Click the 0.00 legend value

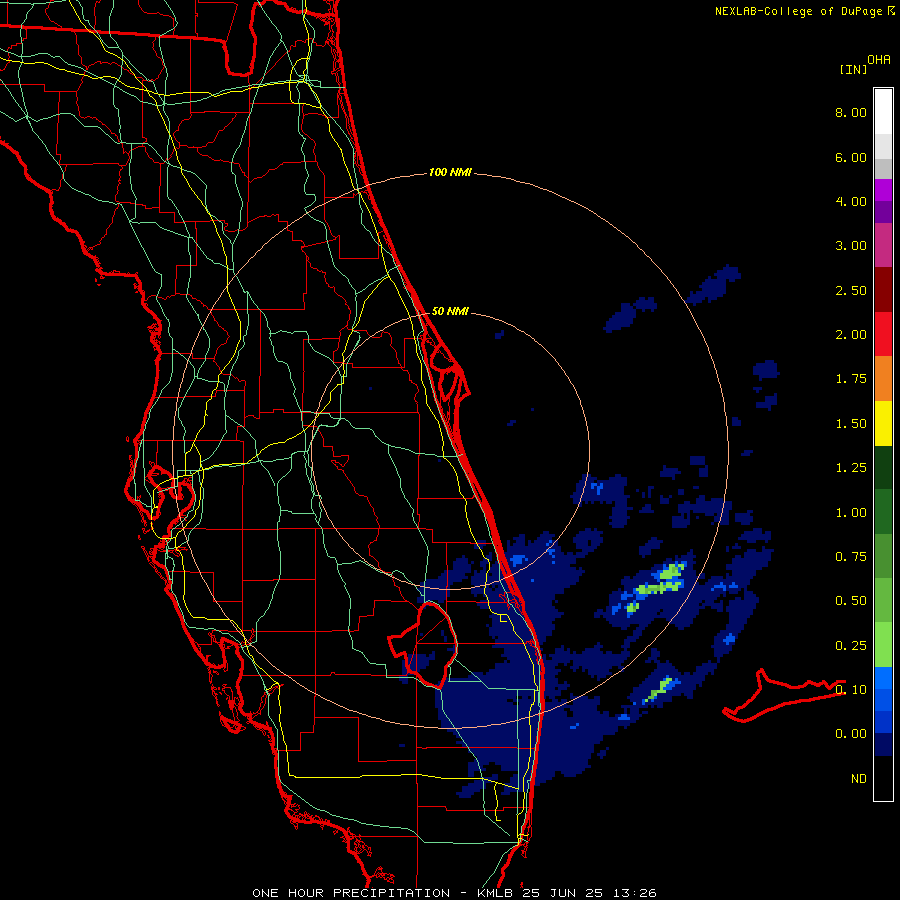(x=851, y=734)
